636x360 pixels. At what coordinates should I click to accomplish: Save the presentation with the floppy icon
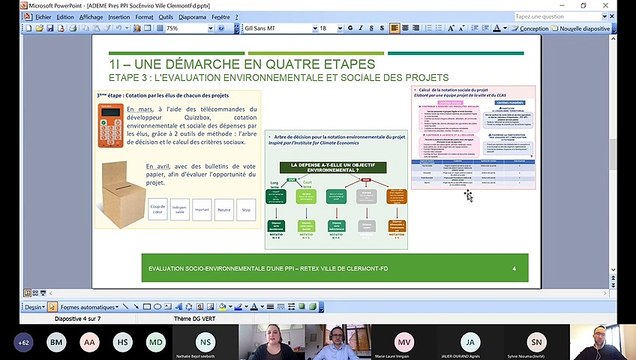click(50, 28)
